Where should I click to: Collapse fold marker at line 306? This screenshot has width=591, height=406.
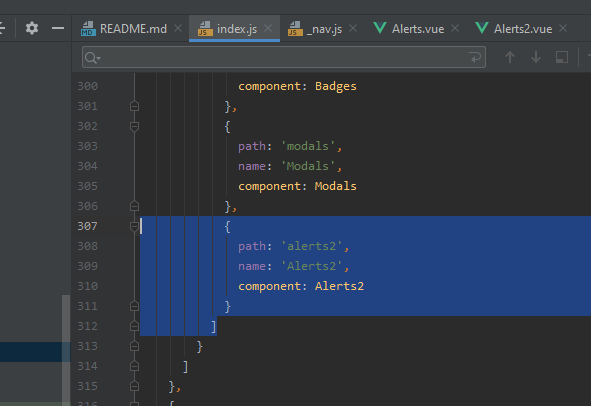click(x=134, y=206)
